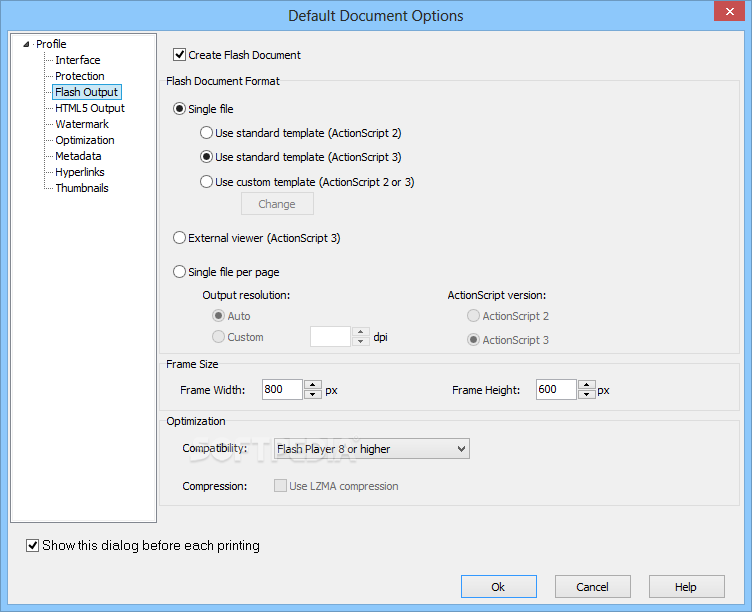Choose standard template ActionScript 3

pyautogui.click(x=206, y=157)
